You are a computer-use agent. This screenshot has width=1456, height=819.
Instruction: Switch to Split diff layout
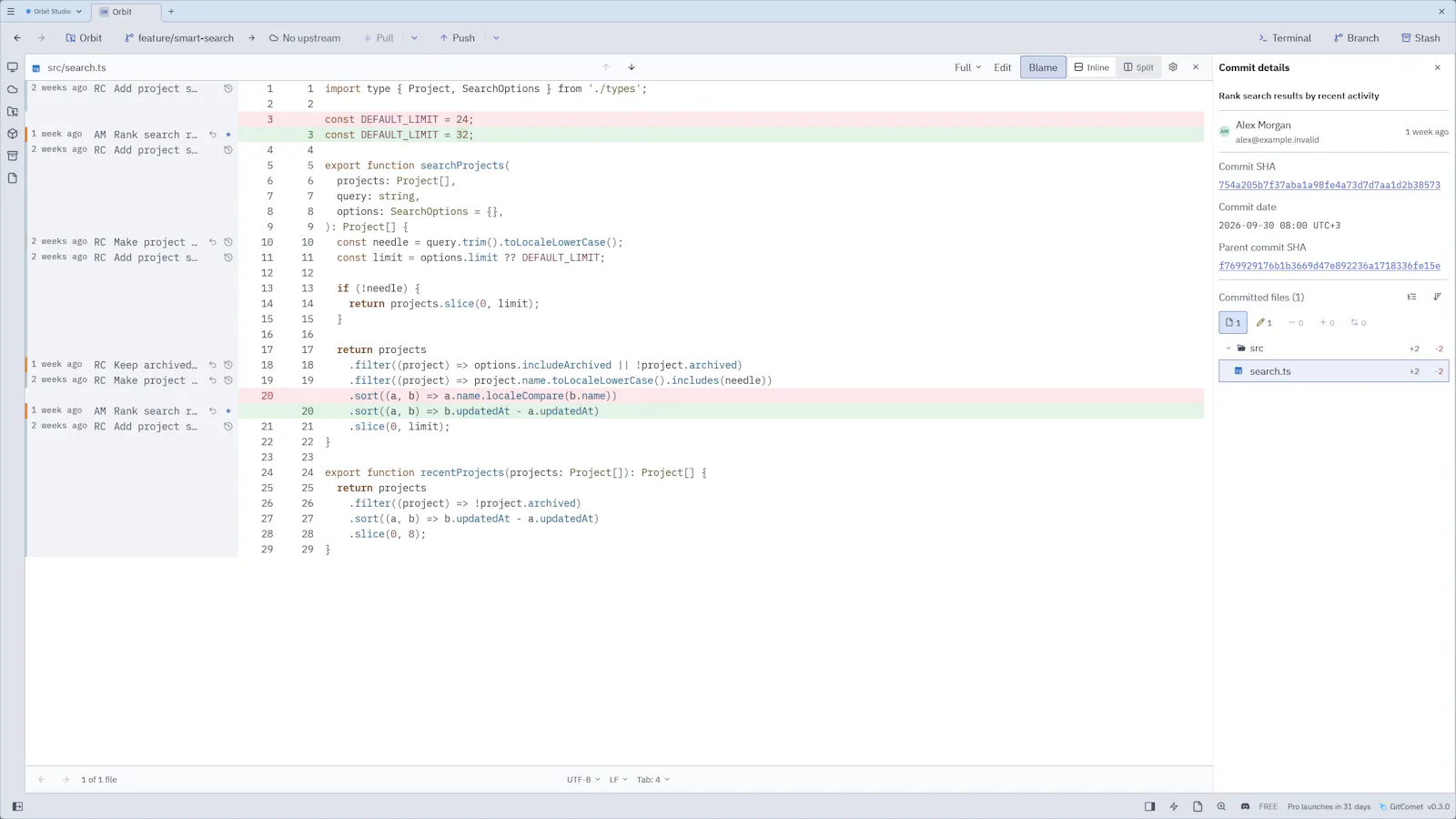1138,67
